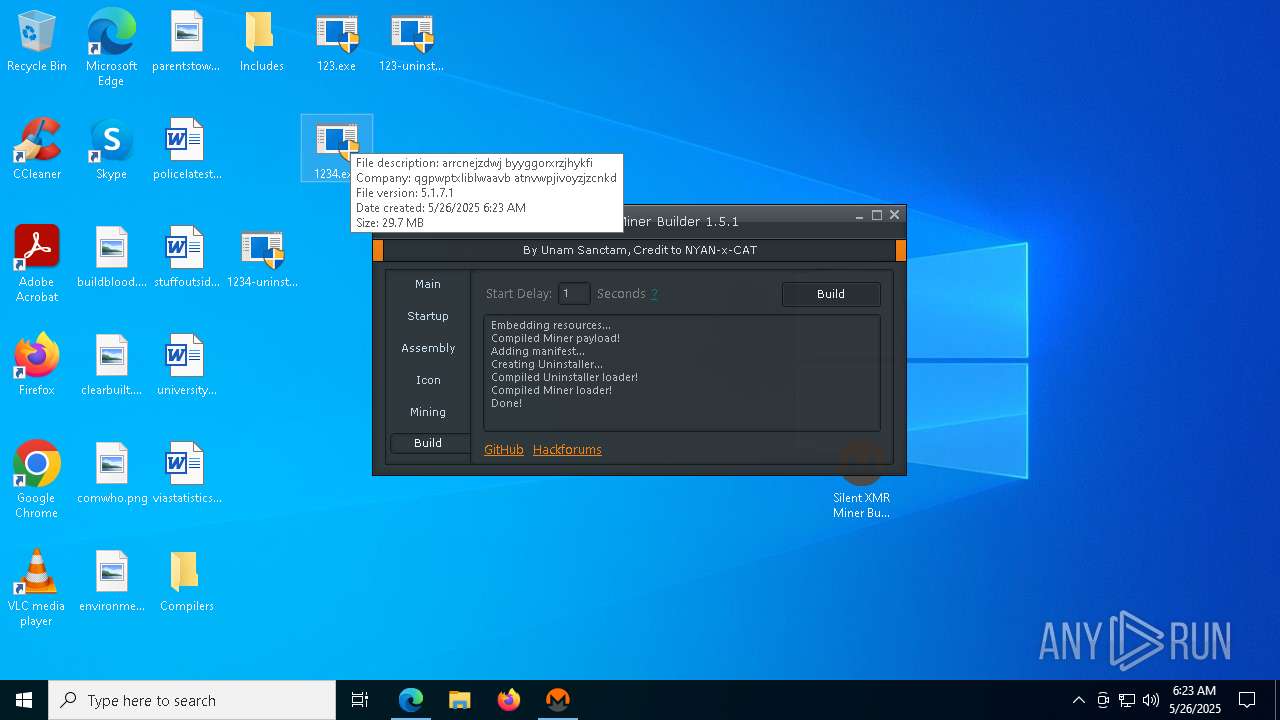Open the GitHub link
Viewport: 1280px width, 720px height.
pyautogui.click(x=504, y=450)
